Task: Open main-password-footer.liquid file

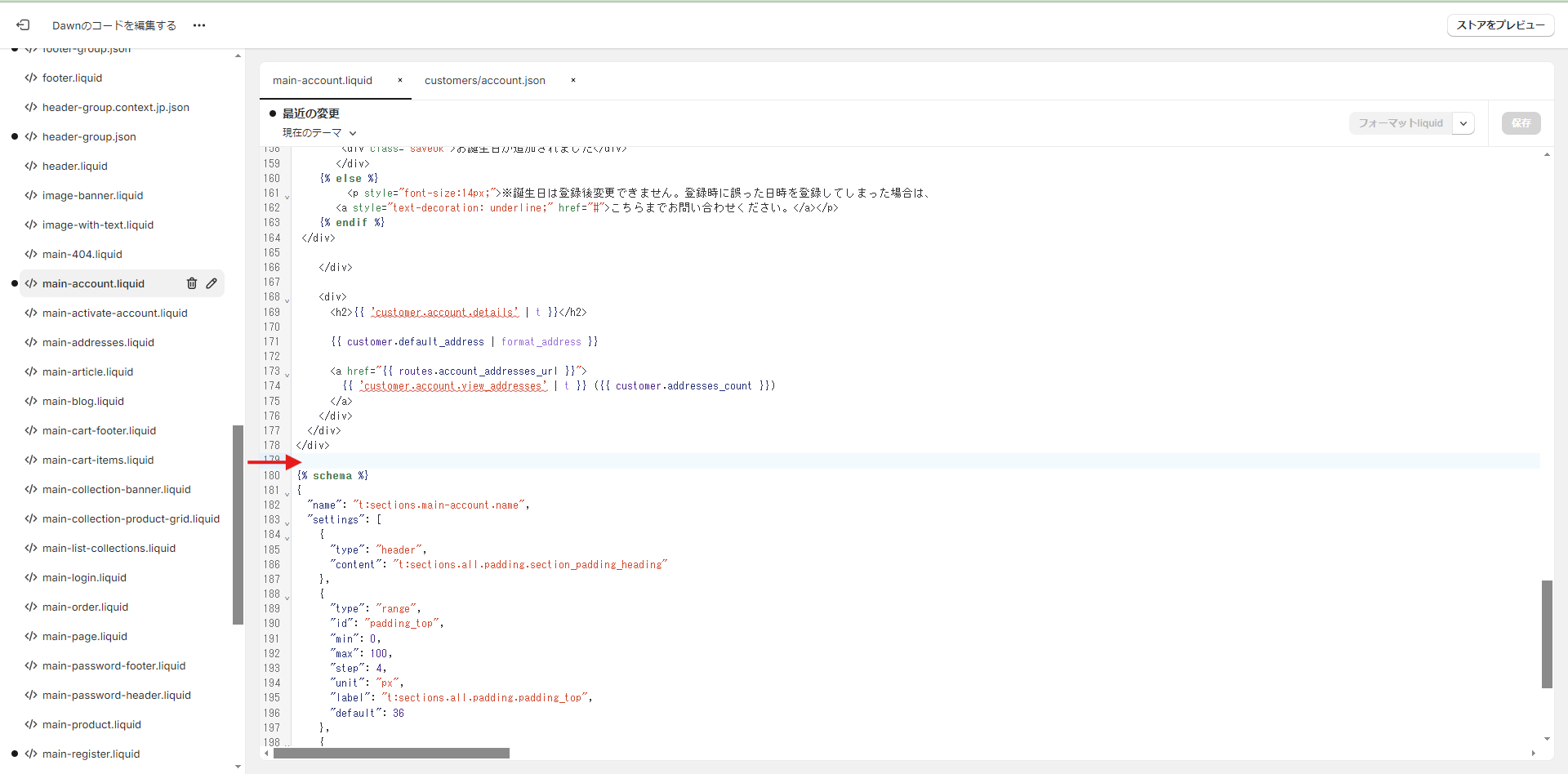Action: [114, 665]
